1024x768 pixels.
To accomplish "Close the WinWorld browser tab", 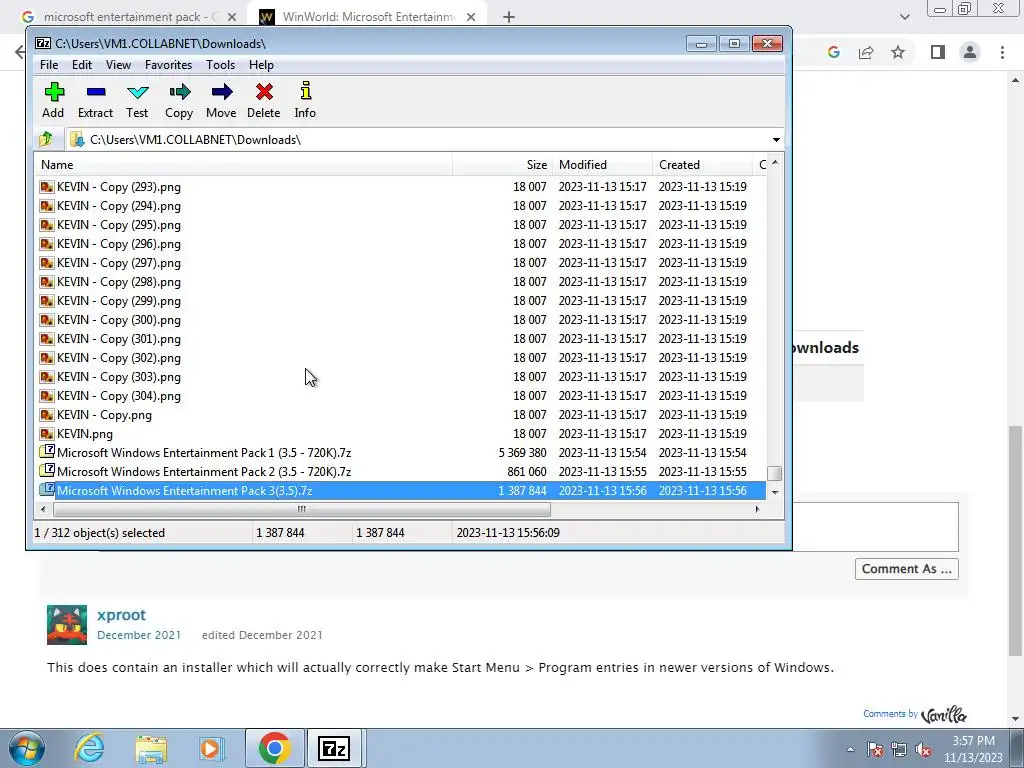I will [471, 18].
